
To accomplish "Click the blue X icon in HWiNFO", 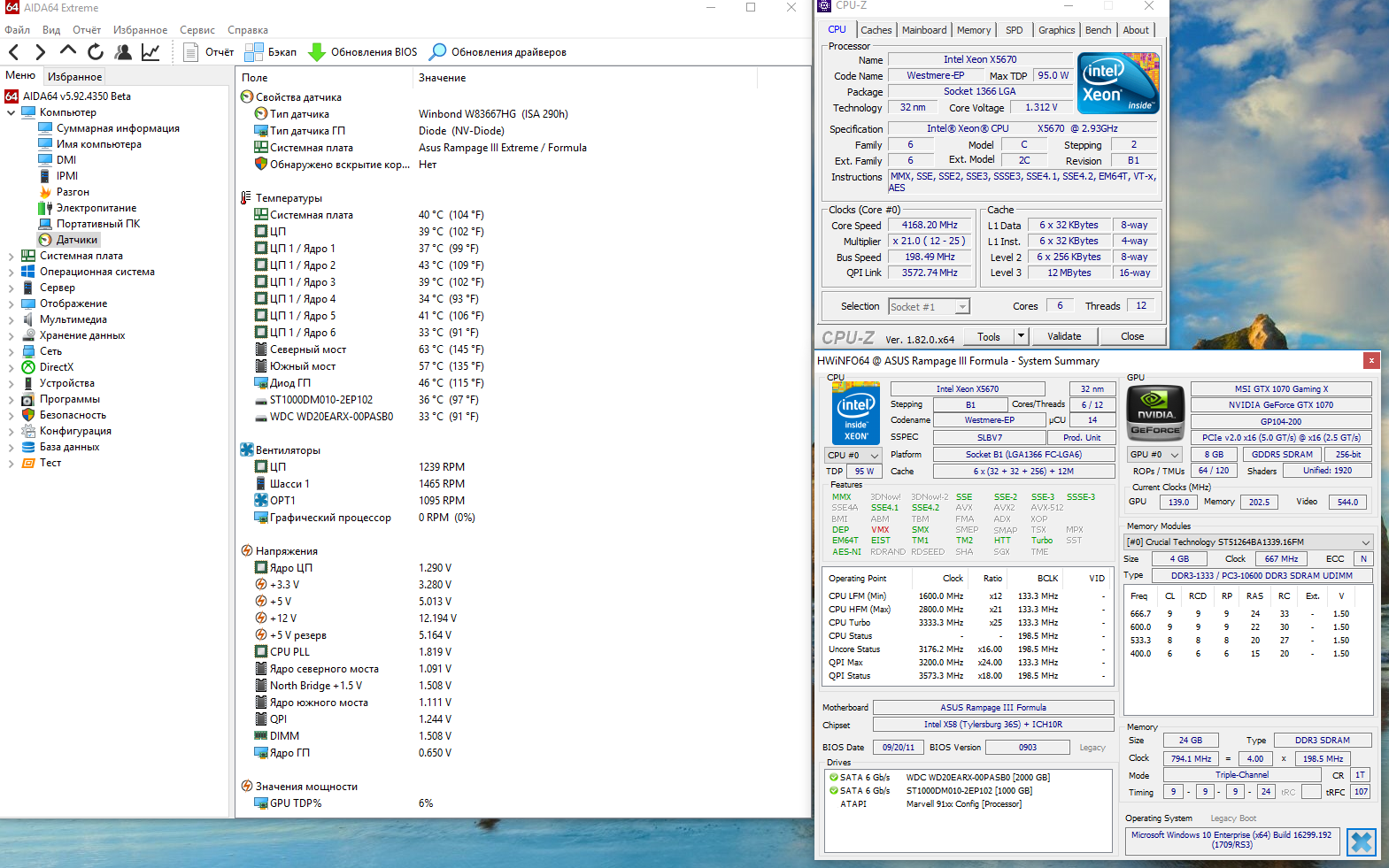I will click(x=1361, y=841).
